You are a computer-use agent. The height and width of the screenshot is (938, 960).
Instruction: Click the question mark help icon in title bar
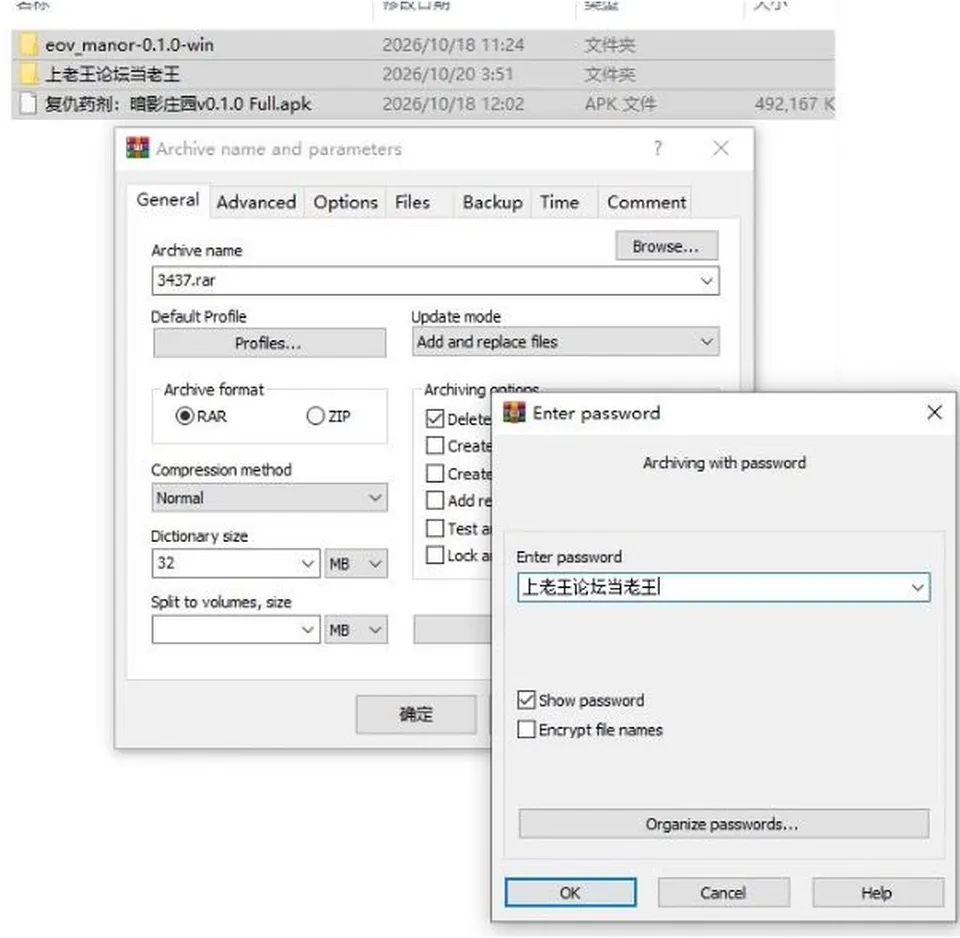pyautogui.click(x=658, y=148)
